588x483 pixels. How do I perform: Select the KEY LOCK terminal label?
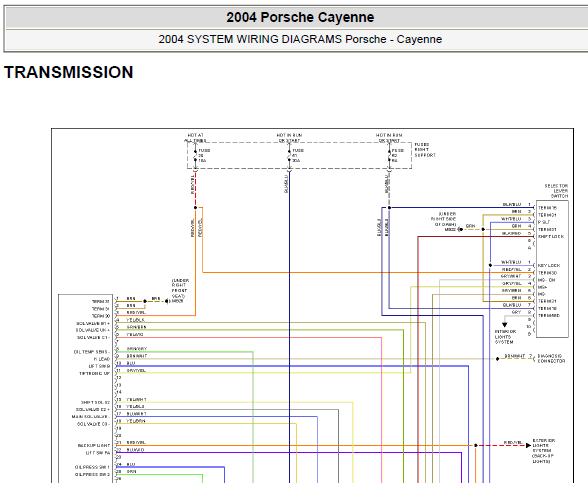click(x=549, y=265)
